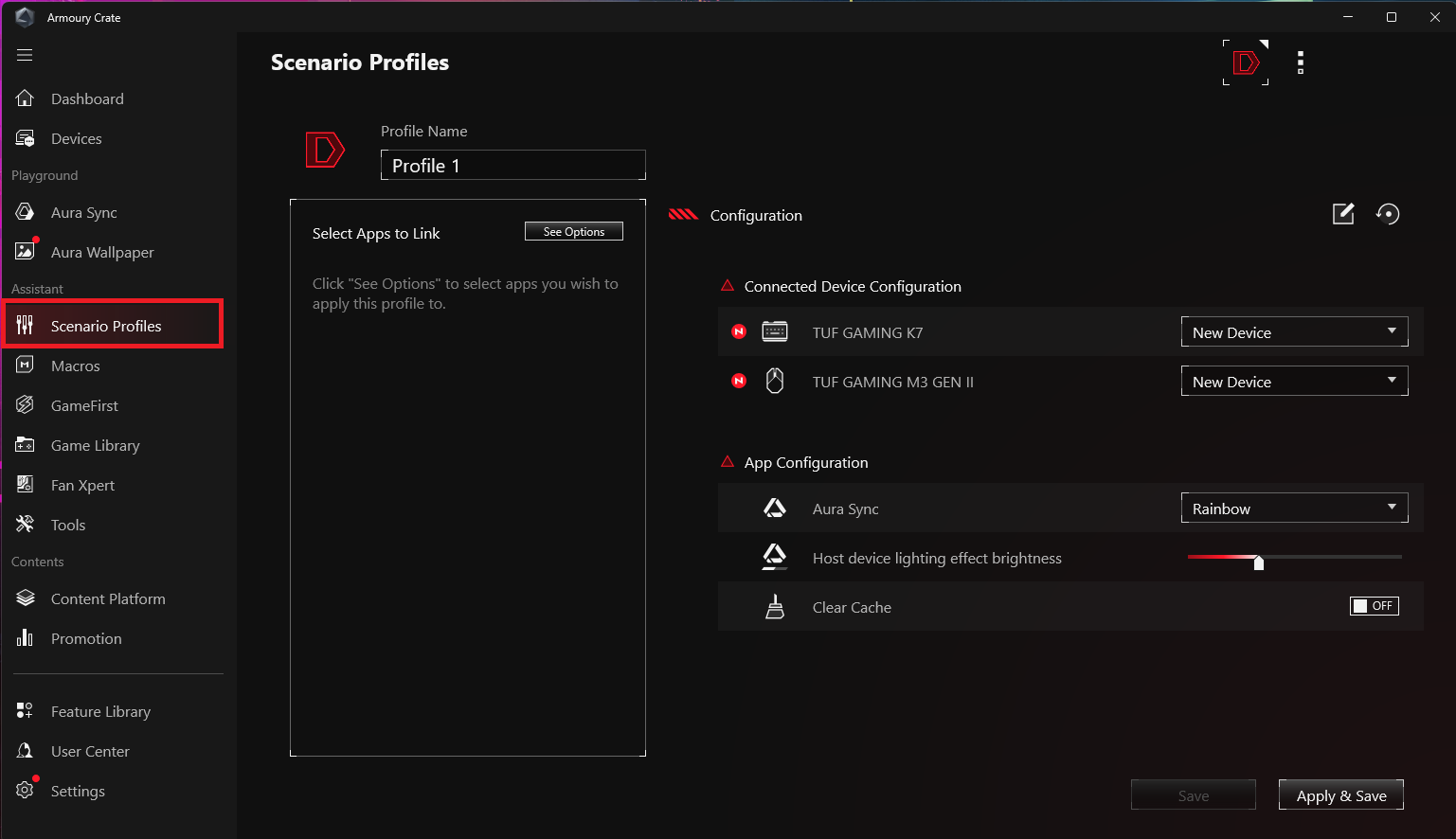Open Settings gear icon
This screenshot has height=839, width=1456.
point(26,791)
